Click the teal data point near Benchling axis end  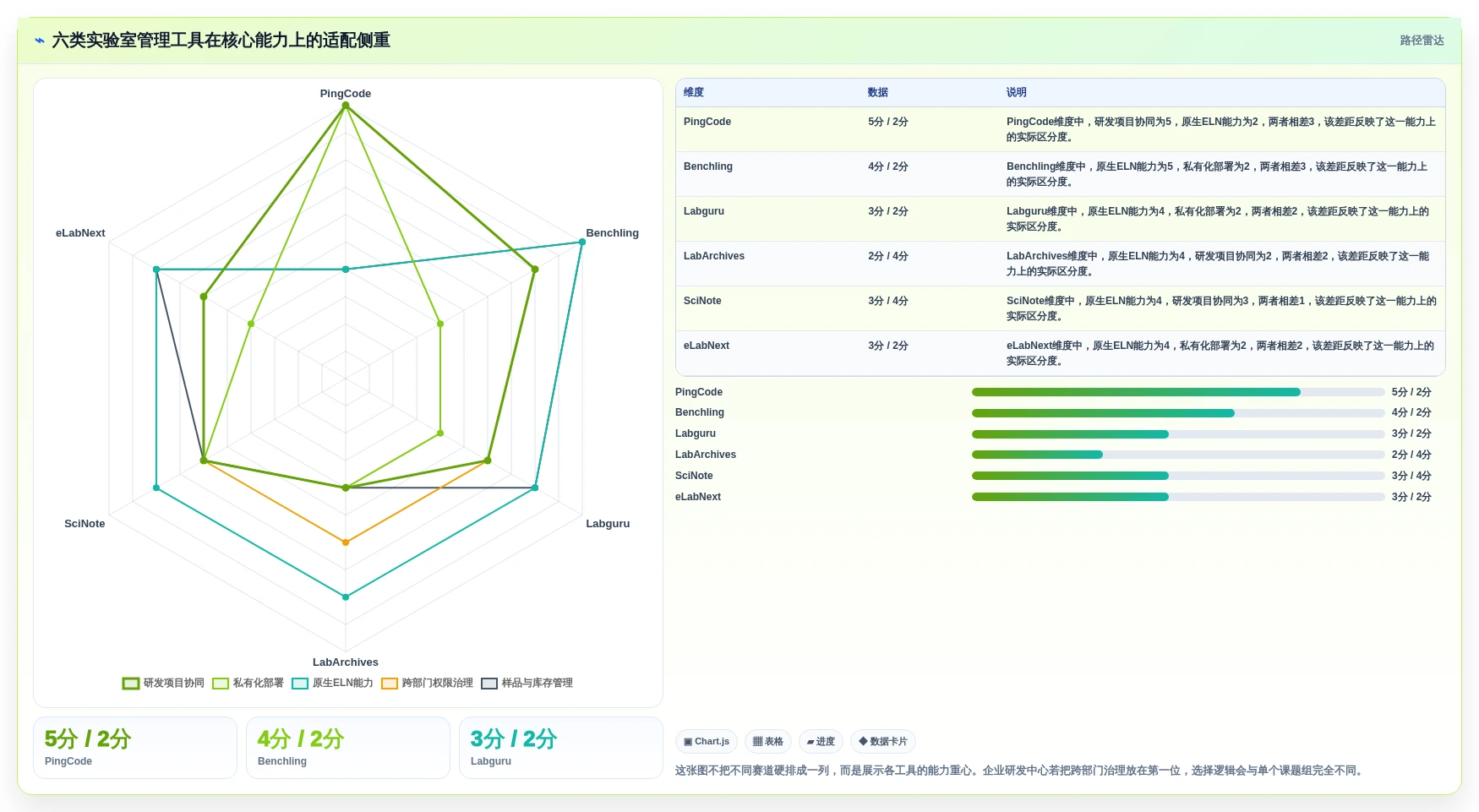[x=582, y=243]
